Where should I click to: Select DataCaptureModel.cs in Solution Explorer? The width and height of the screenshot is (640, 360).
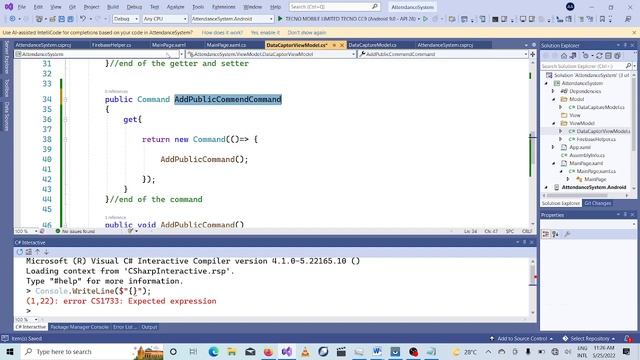[x=600, y=107]
